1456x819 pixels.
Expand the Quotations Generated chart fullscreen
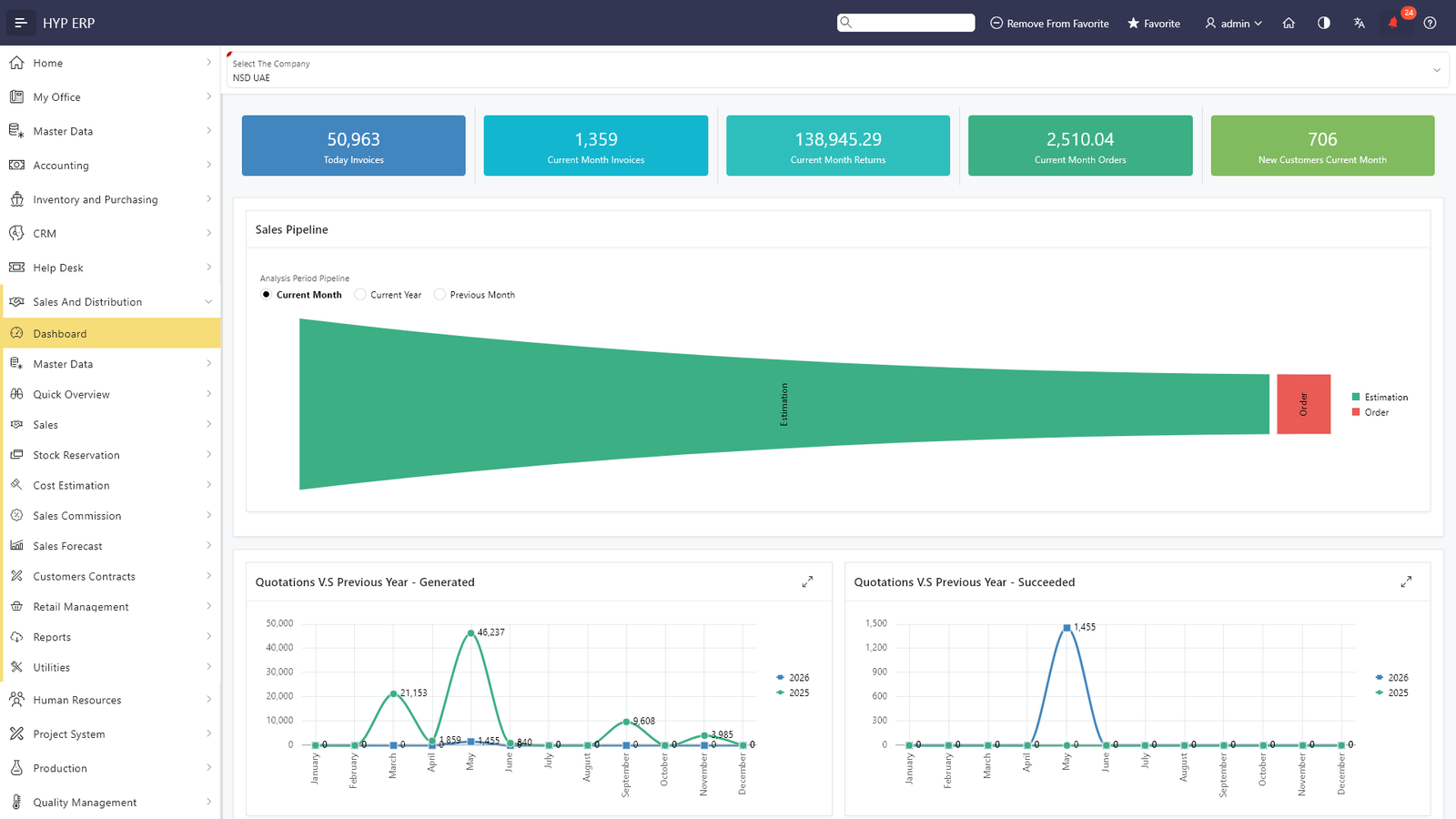(x=807, y=581)
